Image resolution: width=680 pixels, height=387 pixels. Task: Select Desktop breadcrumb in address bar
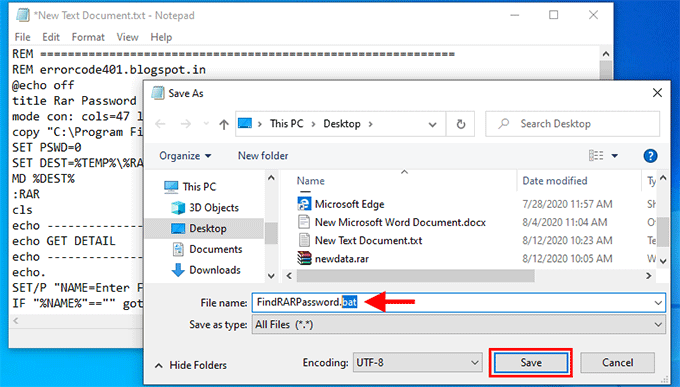coord(342,124)
